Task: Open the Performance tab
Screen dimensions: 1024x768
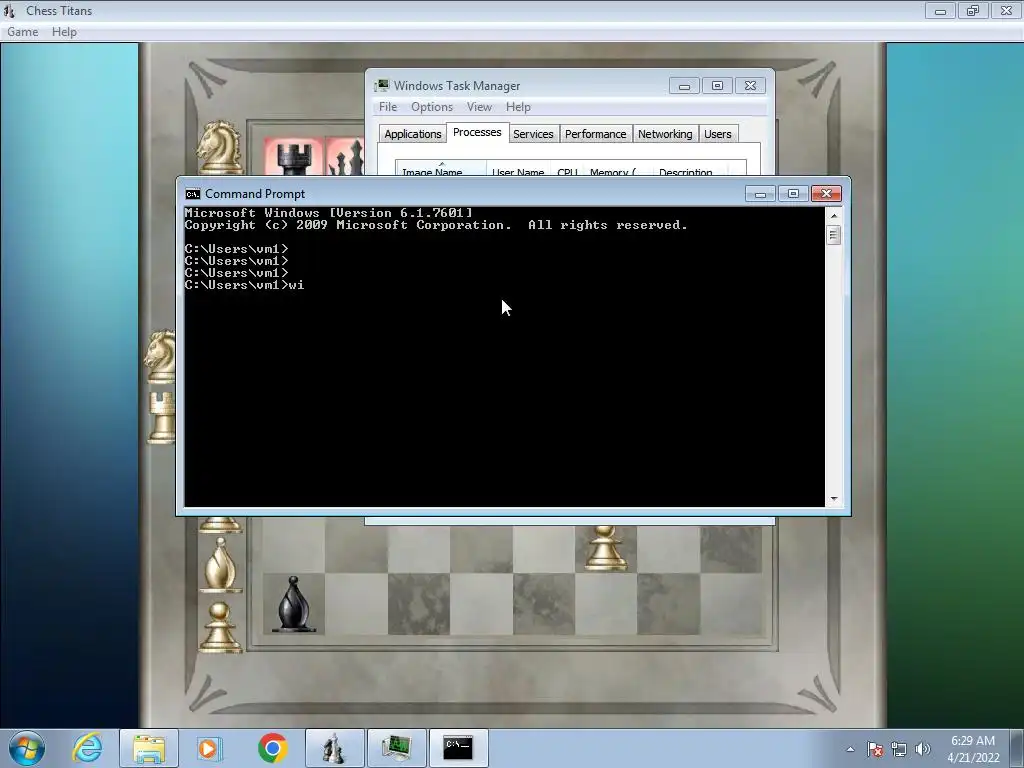Action: tap(595, 134)
